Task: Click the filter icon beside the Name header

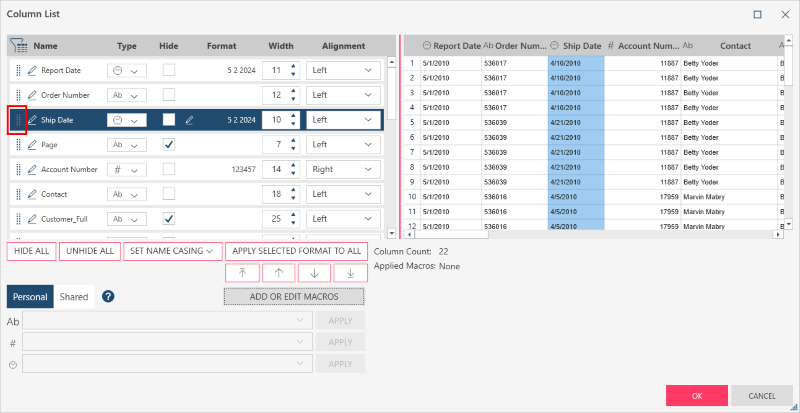Action: pos(18,46)
